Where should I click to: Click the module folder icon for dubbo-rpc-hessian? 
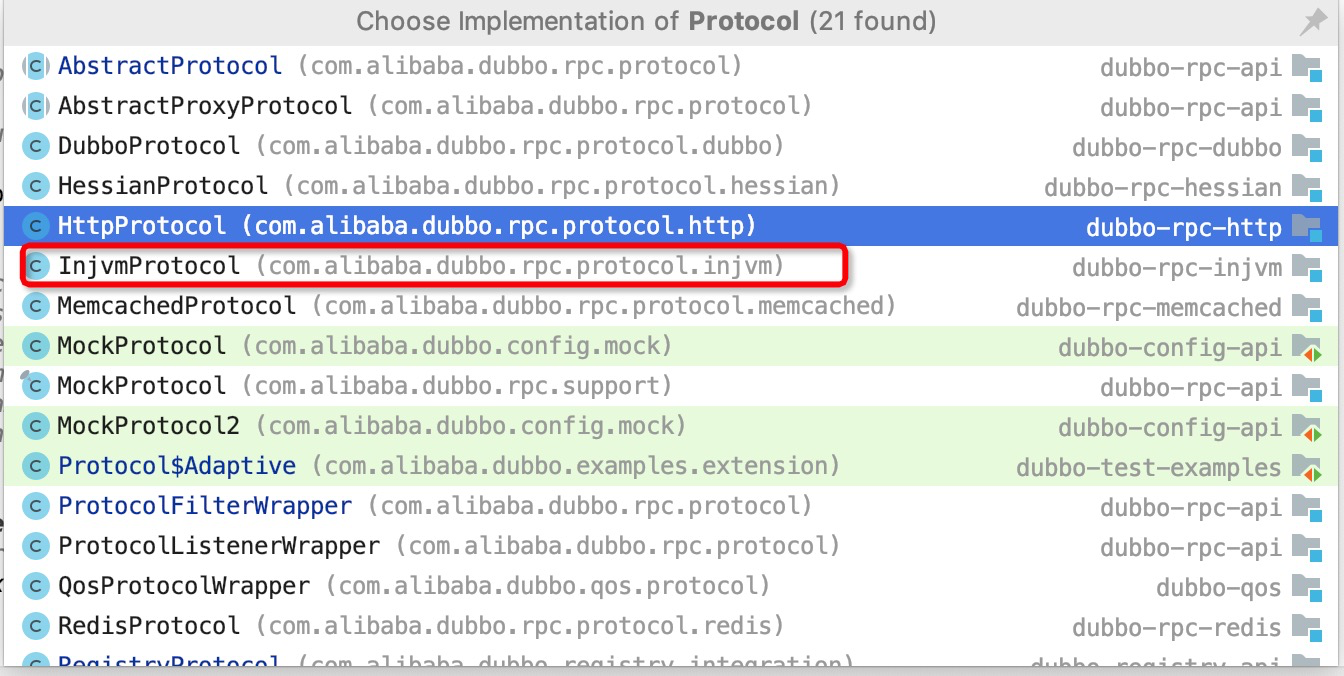[x=1306, y=187]
